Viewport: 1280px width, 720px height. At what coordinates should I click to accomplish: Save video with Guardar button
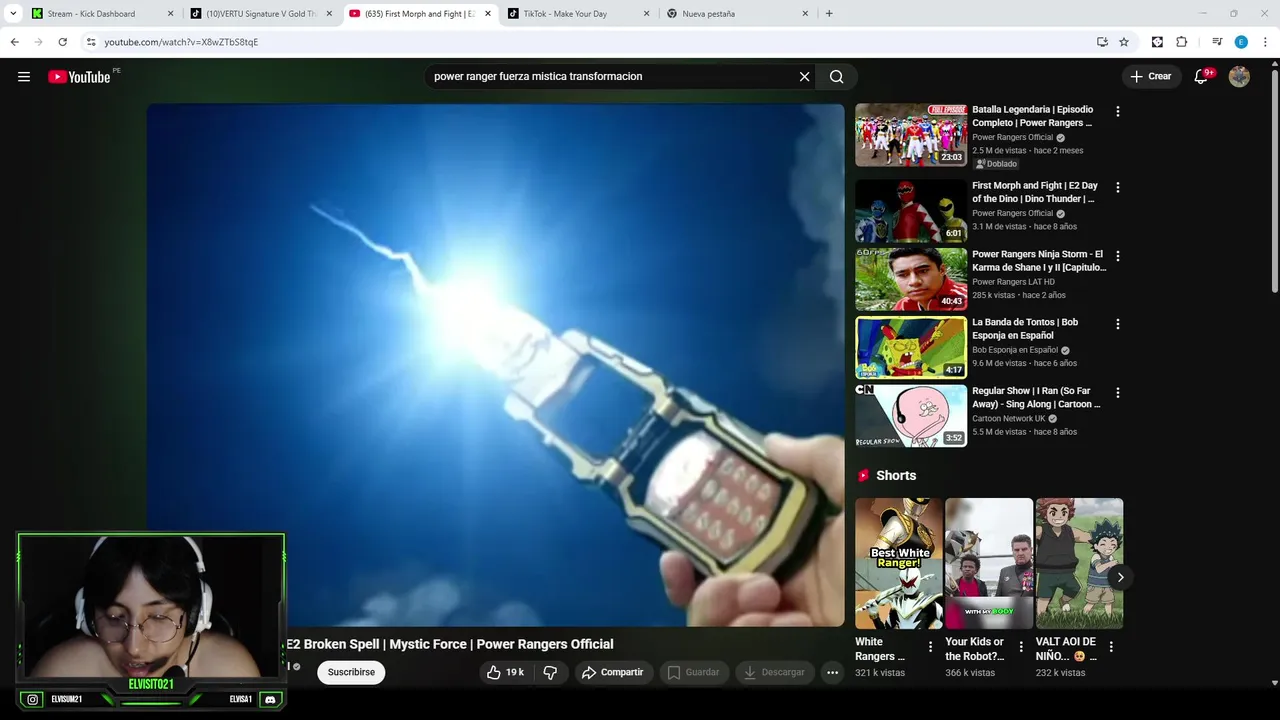click(x=693, y=672)
